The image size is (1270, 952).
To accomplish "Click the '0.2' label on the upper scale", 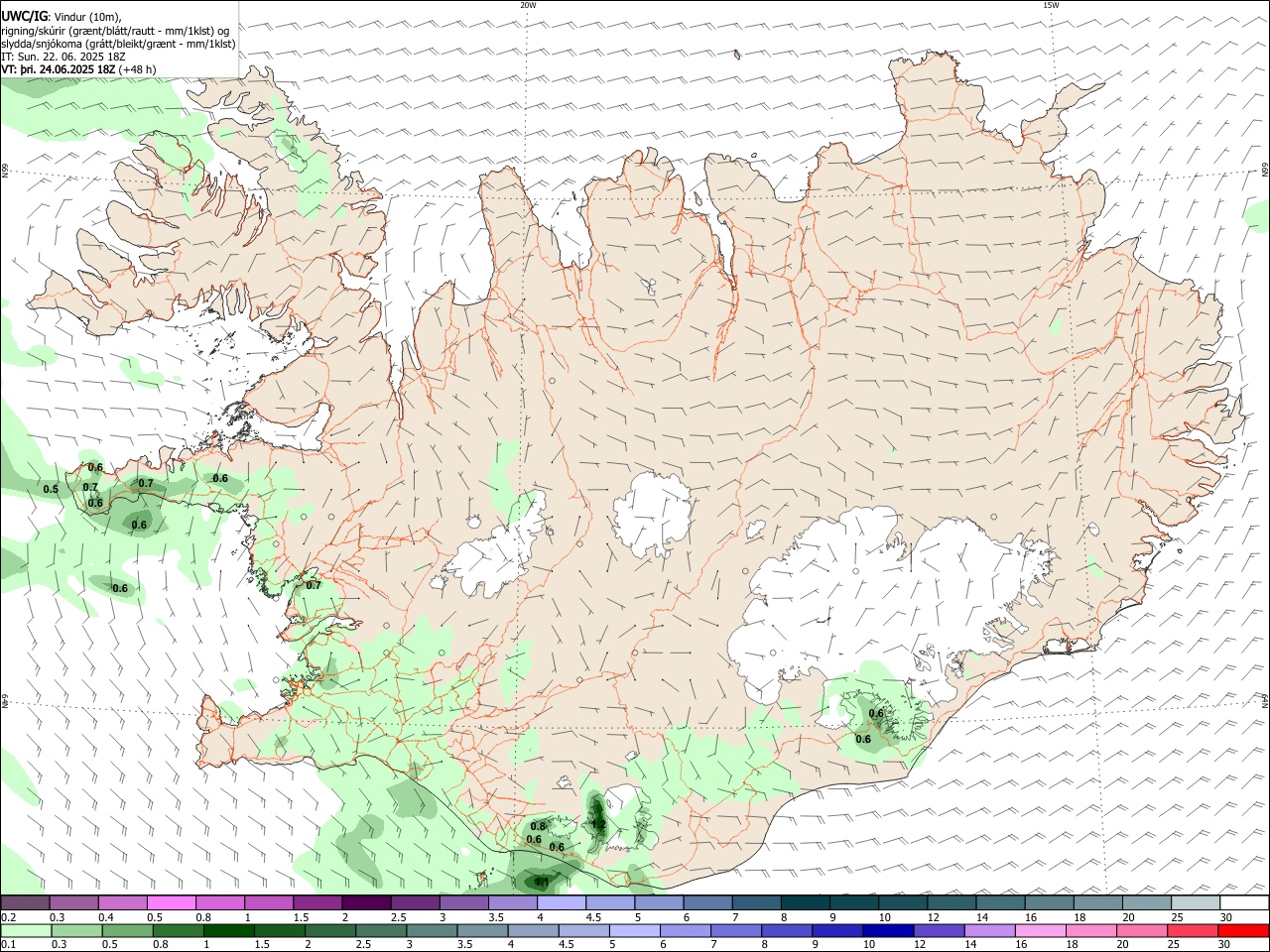I will coord(8,917).
